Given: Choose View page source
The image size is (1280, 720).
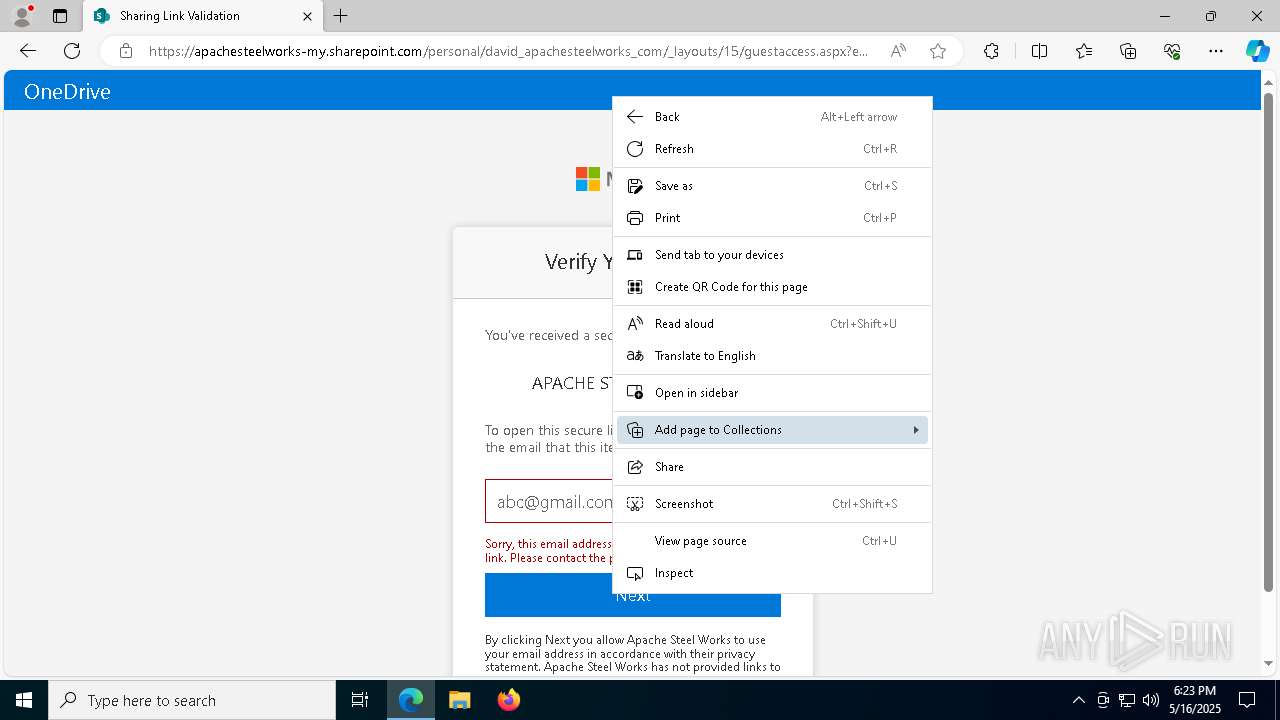Looking at the screenshot, I should (x=772, y=541).
